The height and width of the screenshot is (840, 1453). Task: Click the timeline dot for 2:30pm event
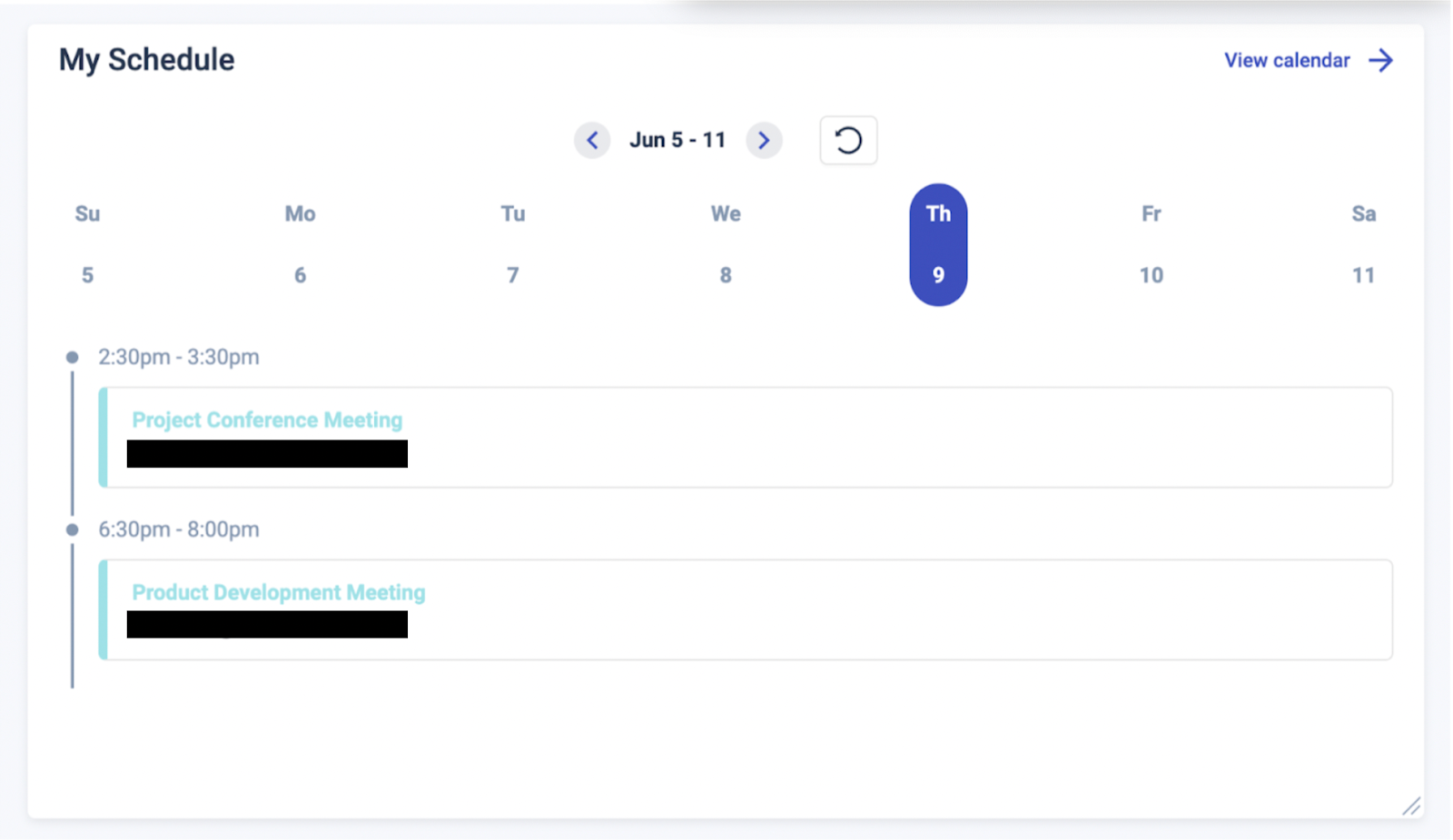tap(73, 357)
